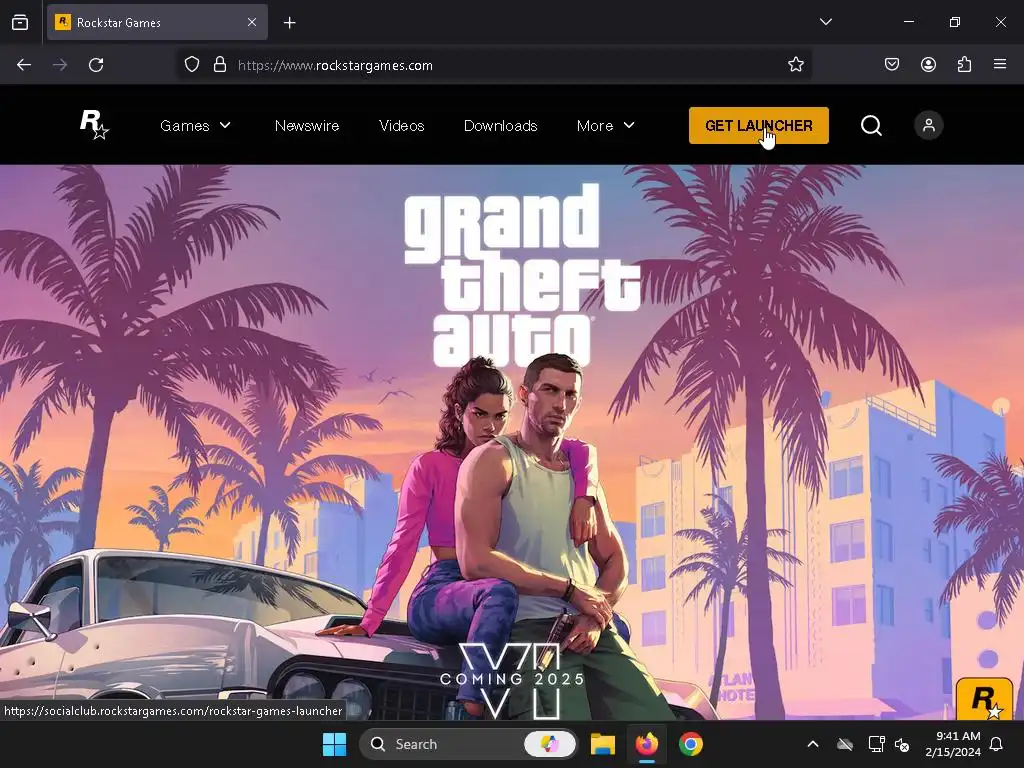
Task: Open the Newswire page
Action: (x=307, y=125)
